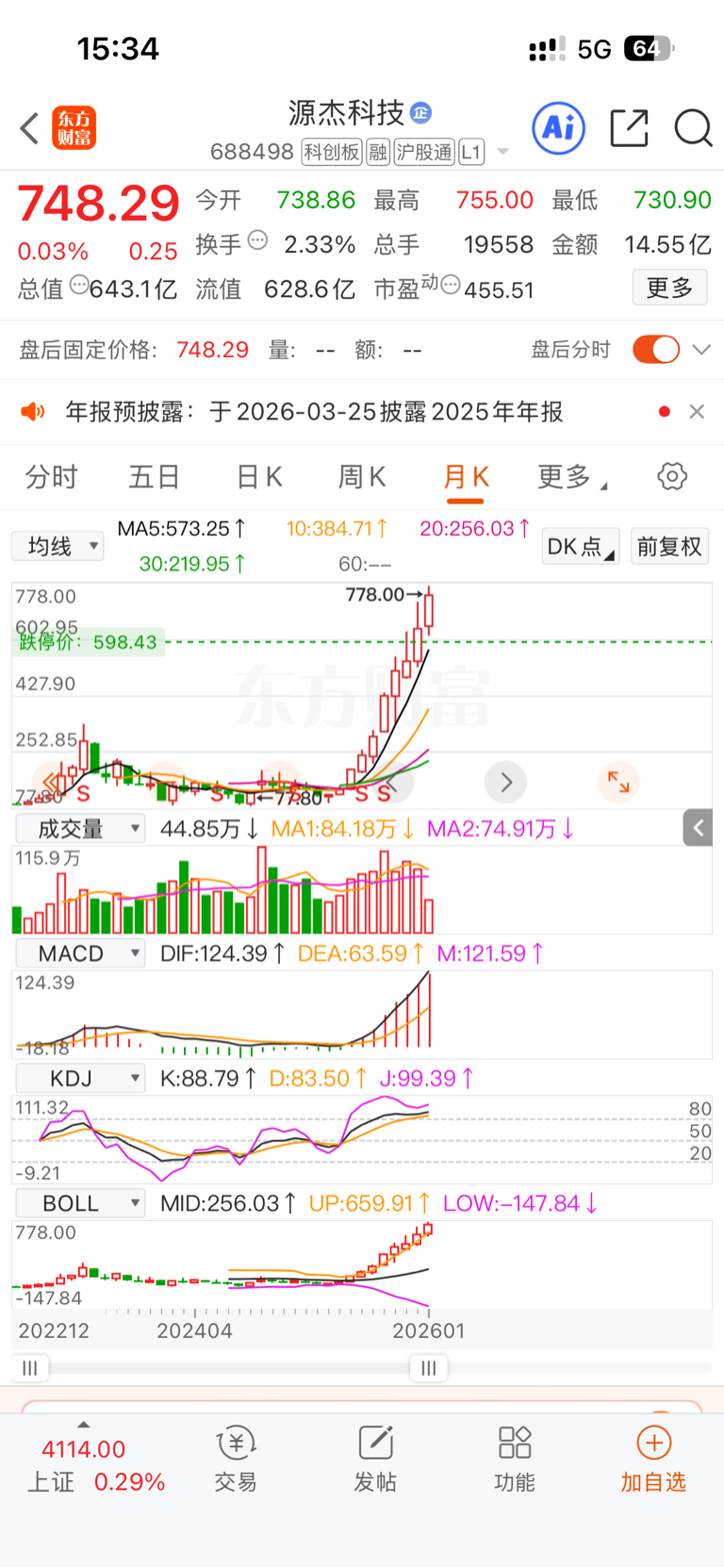The width and height of the screenshot is (724, 1568).
Task: Open the 均线 indicator dropdown
Action: coord(58,546)
